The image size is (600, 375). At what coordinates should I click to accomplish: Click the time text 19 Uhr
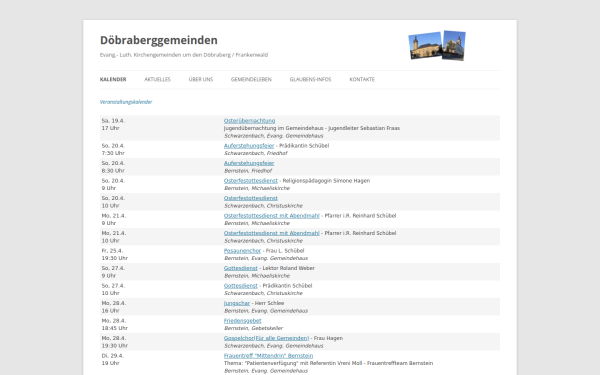(x=110, y=363)
